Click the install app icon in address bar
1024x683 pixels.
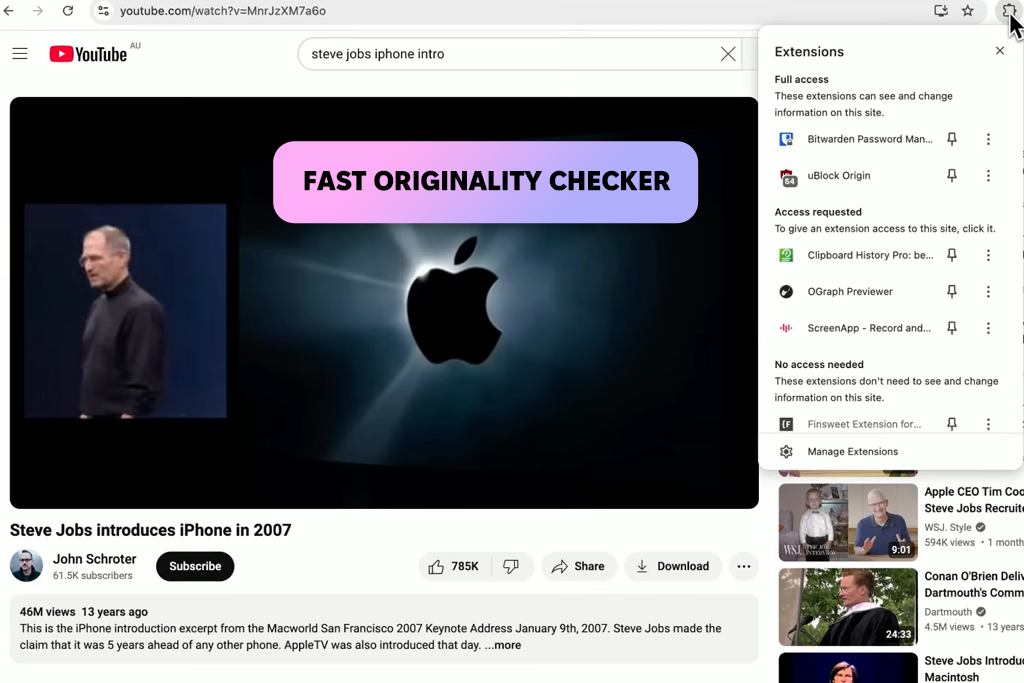(x=940, y=10)
